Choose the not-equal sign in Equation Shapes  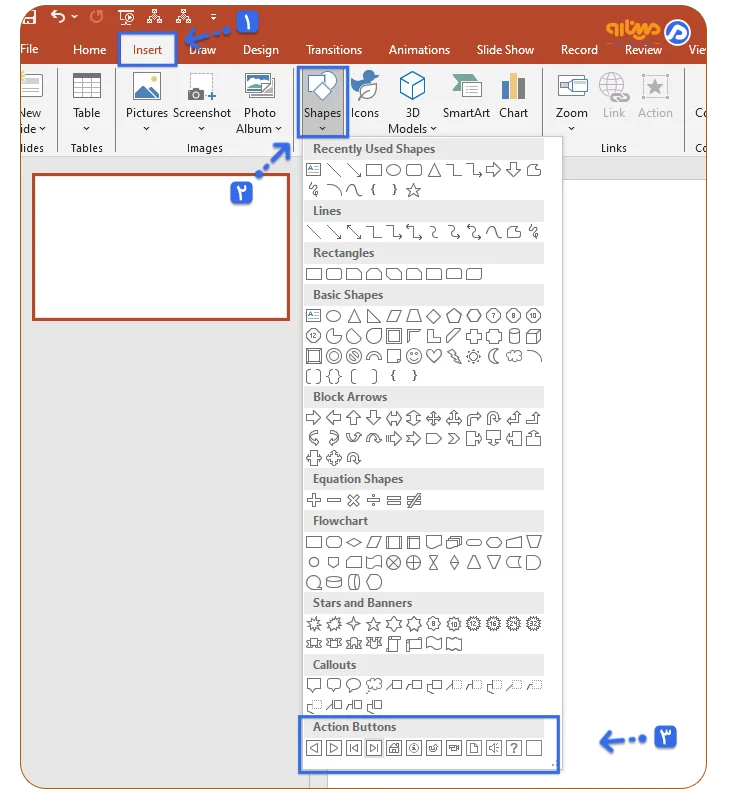[414, 501]
